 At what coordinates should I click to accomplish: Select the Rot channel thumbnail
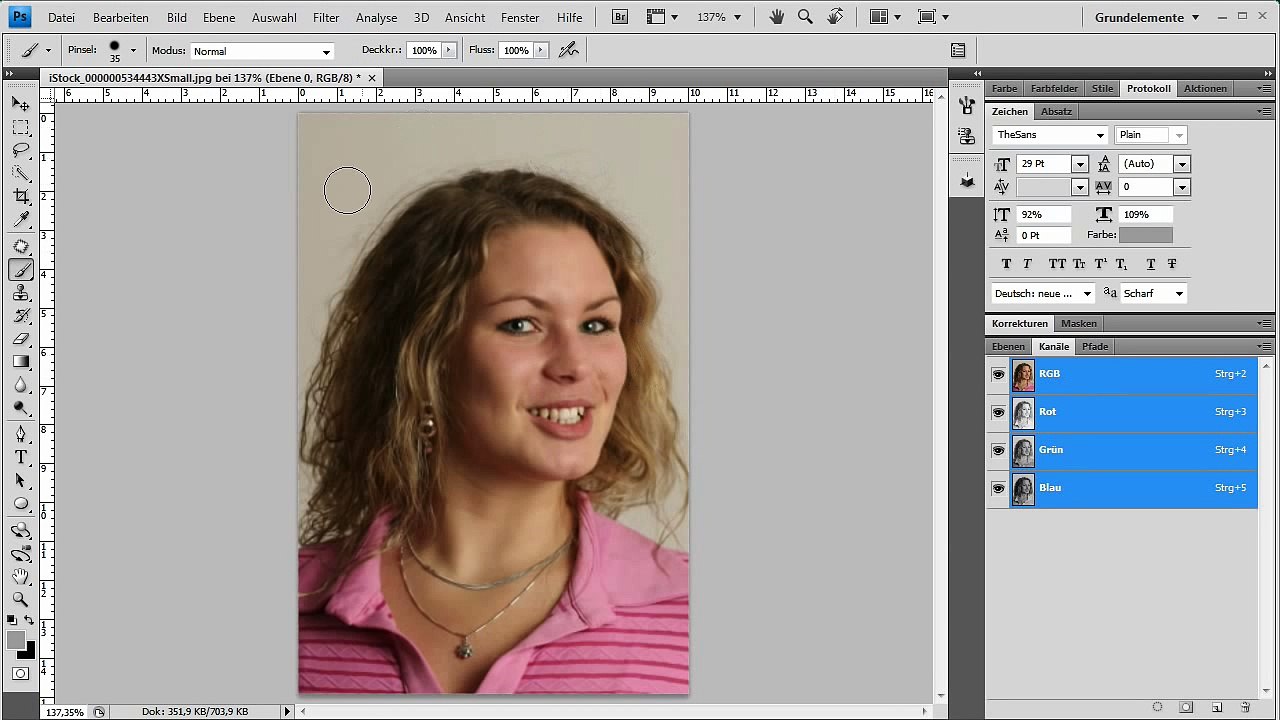pos(1023,412)
